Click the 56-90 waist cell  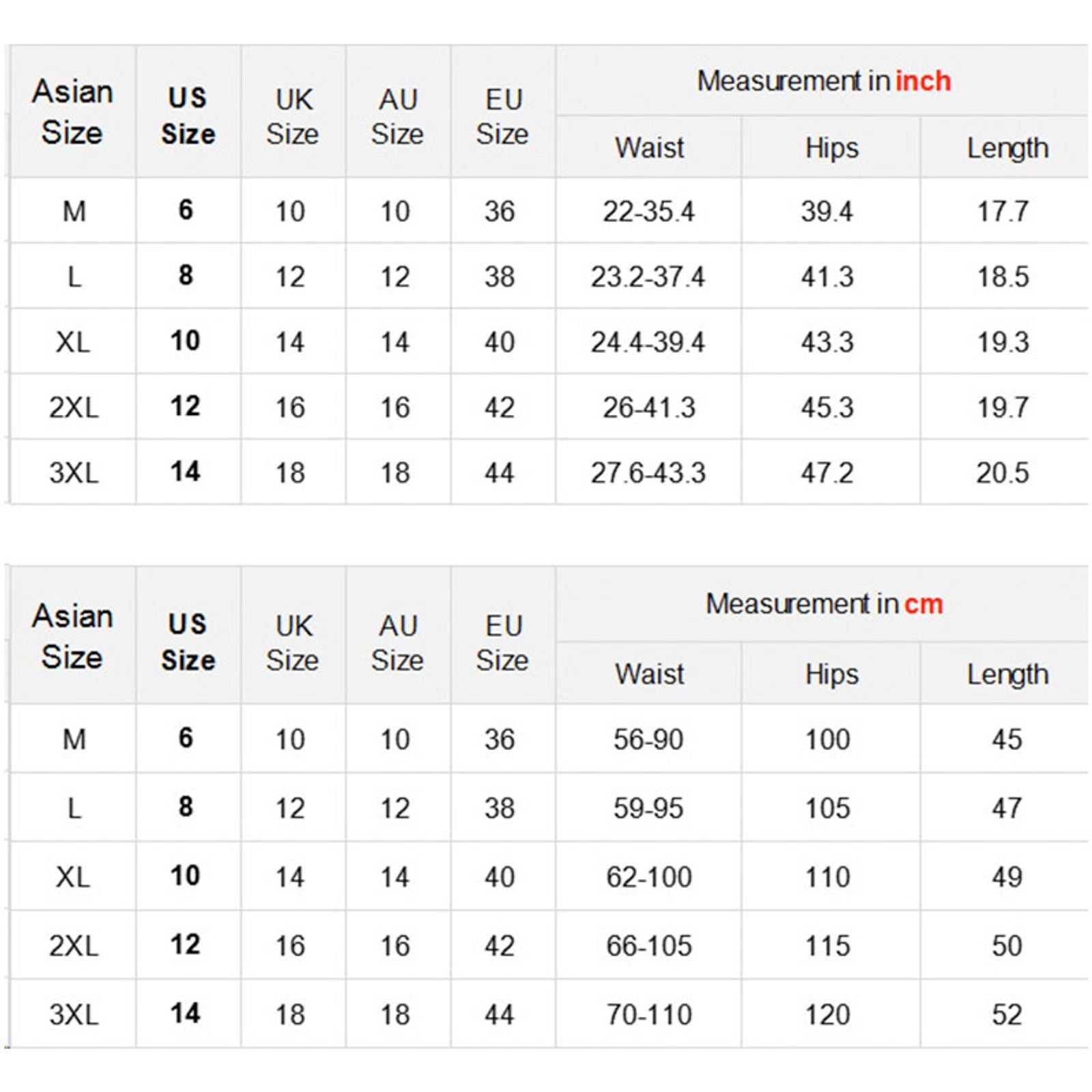click(x=648, y=740)
